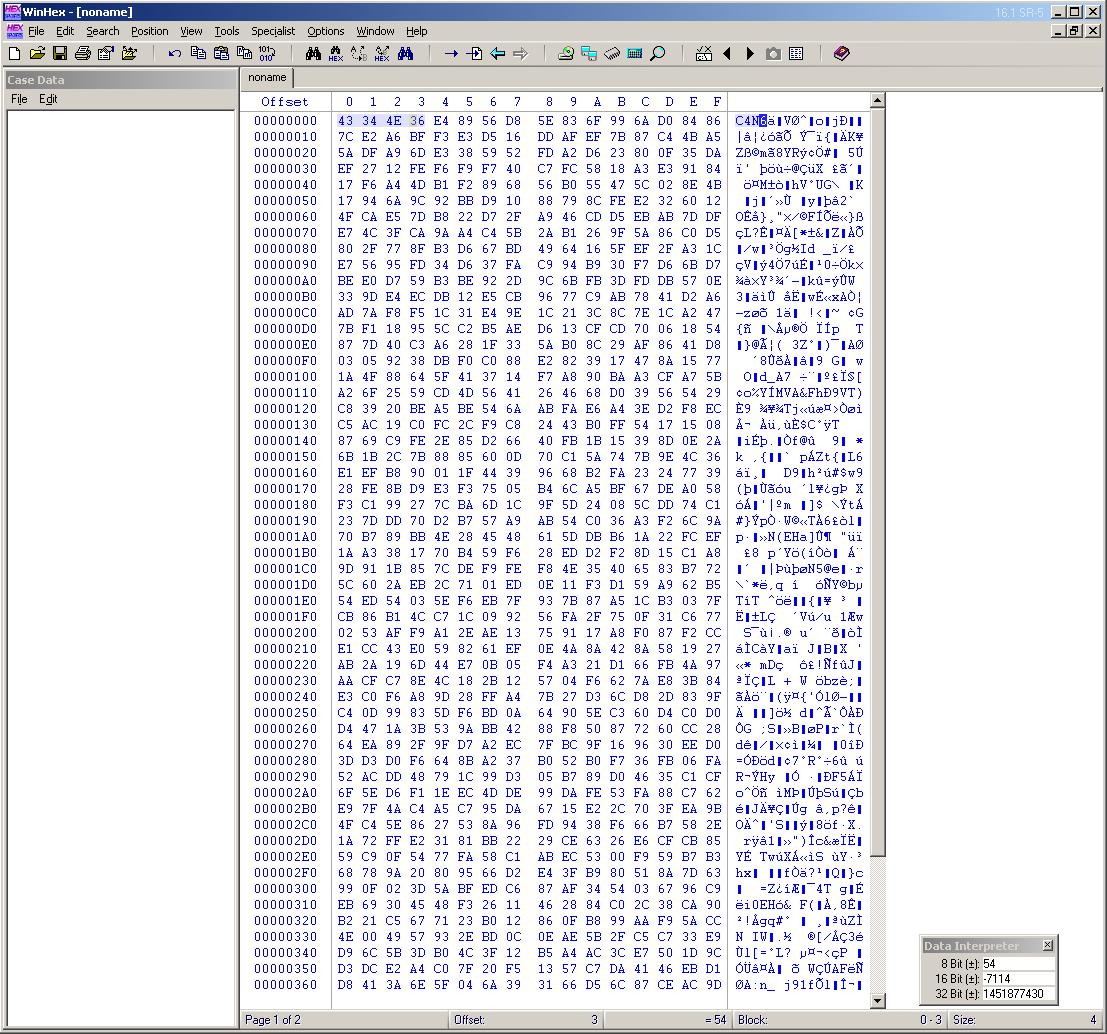Click the Undo arrow icon
This screenshot has width=1107, height=1034.
[173, 54]
